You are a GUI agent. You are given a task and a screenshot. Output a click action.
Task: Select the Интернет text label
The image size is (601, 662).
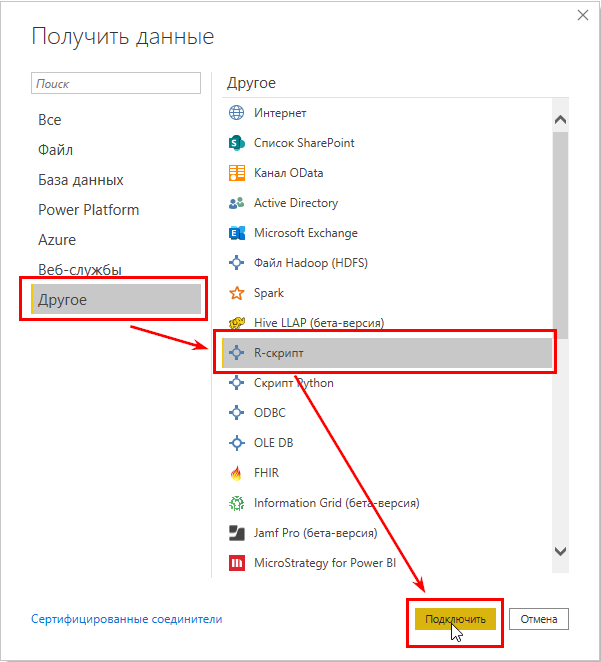coord(280,113)
